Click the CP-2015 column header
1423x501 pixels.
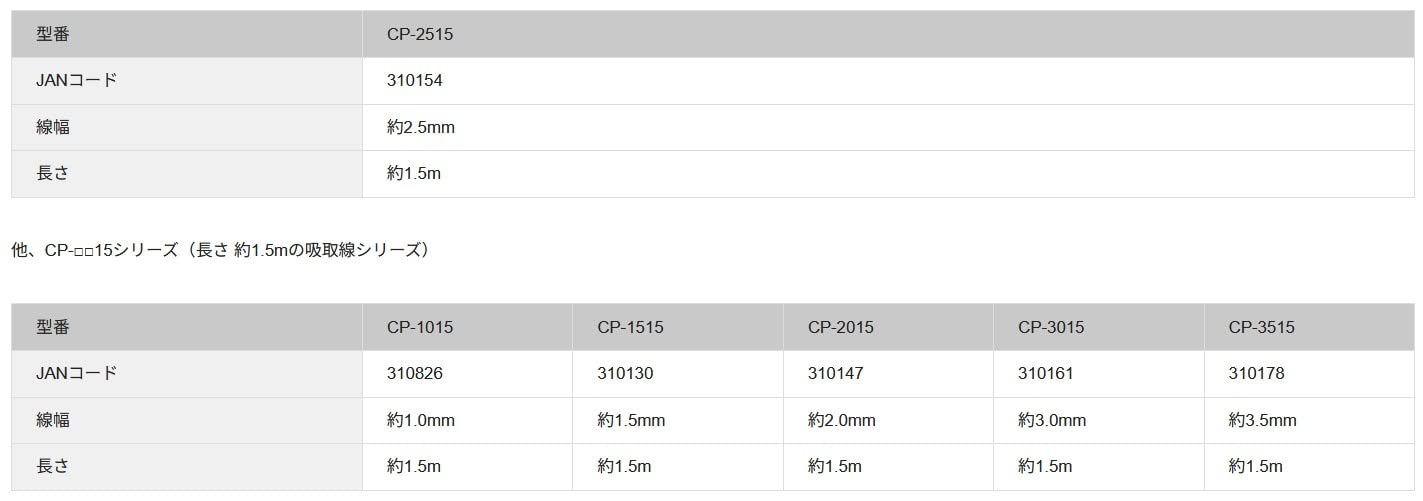coord(841,327)
